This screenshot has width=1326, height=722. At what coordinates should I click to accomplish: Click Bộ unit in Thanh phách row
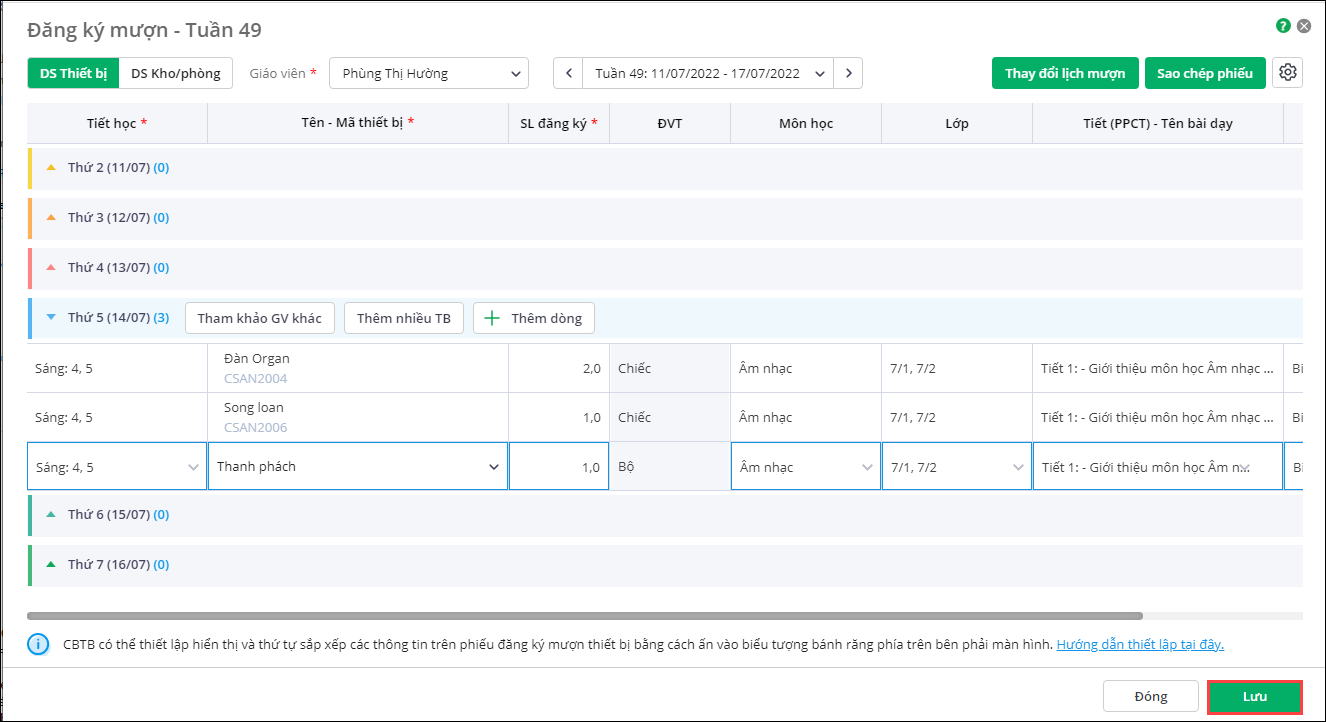627,467
